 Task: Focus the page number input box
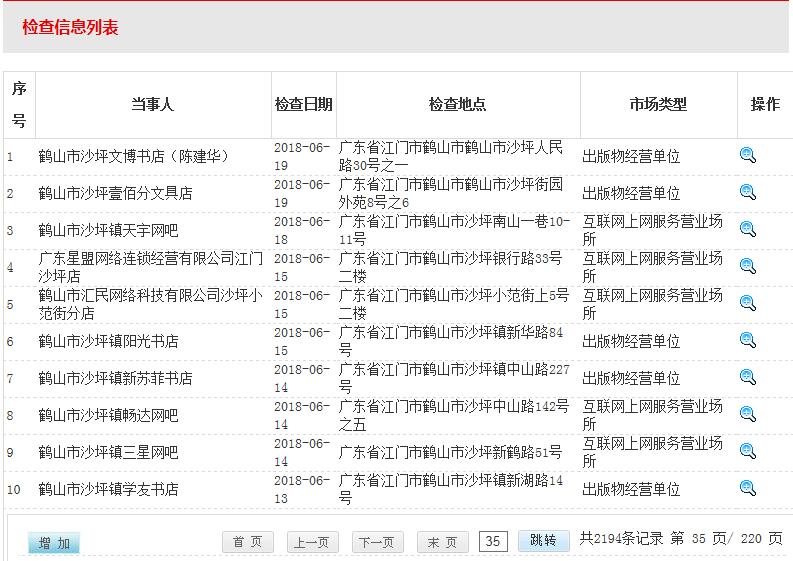[x=493, y=541]
